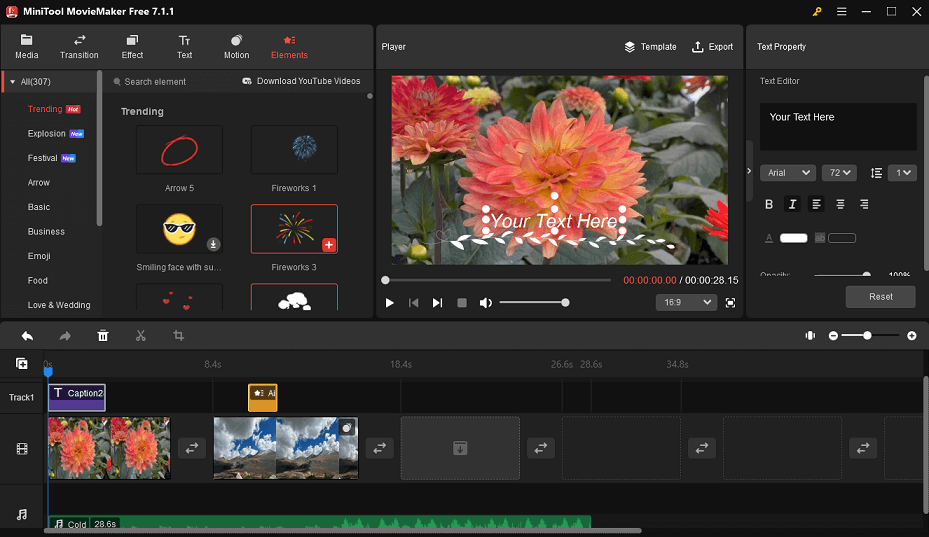Click the player progress bar
929x537 pixels.
click(x=497, y=280)
